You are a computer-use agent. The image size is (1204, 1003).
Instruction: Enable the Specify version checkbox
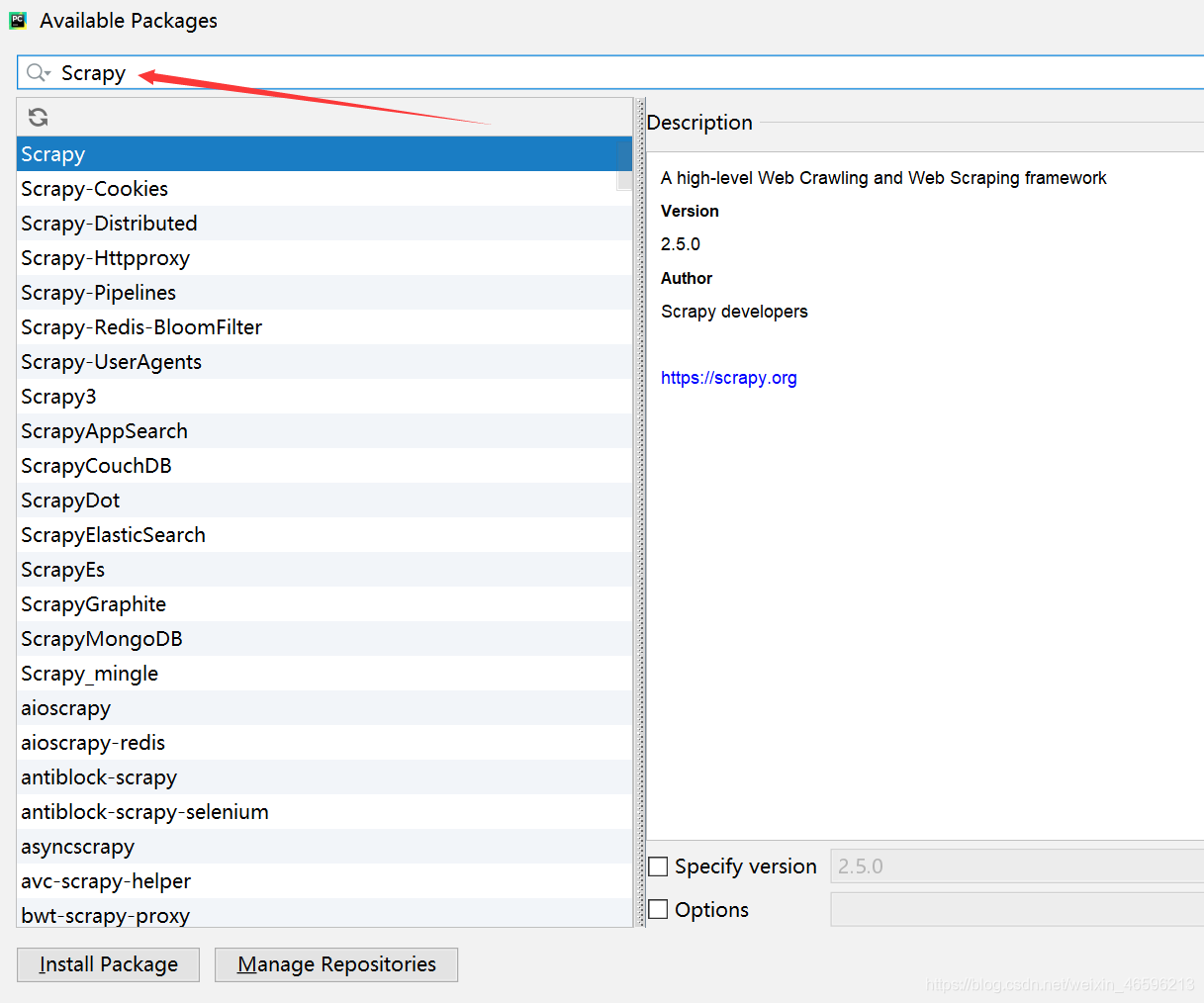658,866
